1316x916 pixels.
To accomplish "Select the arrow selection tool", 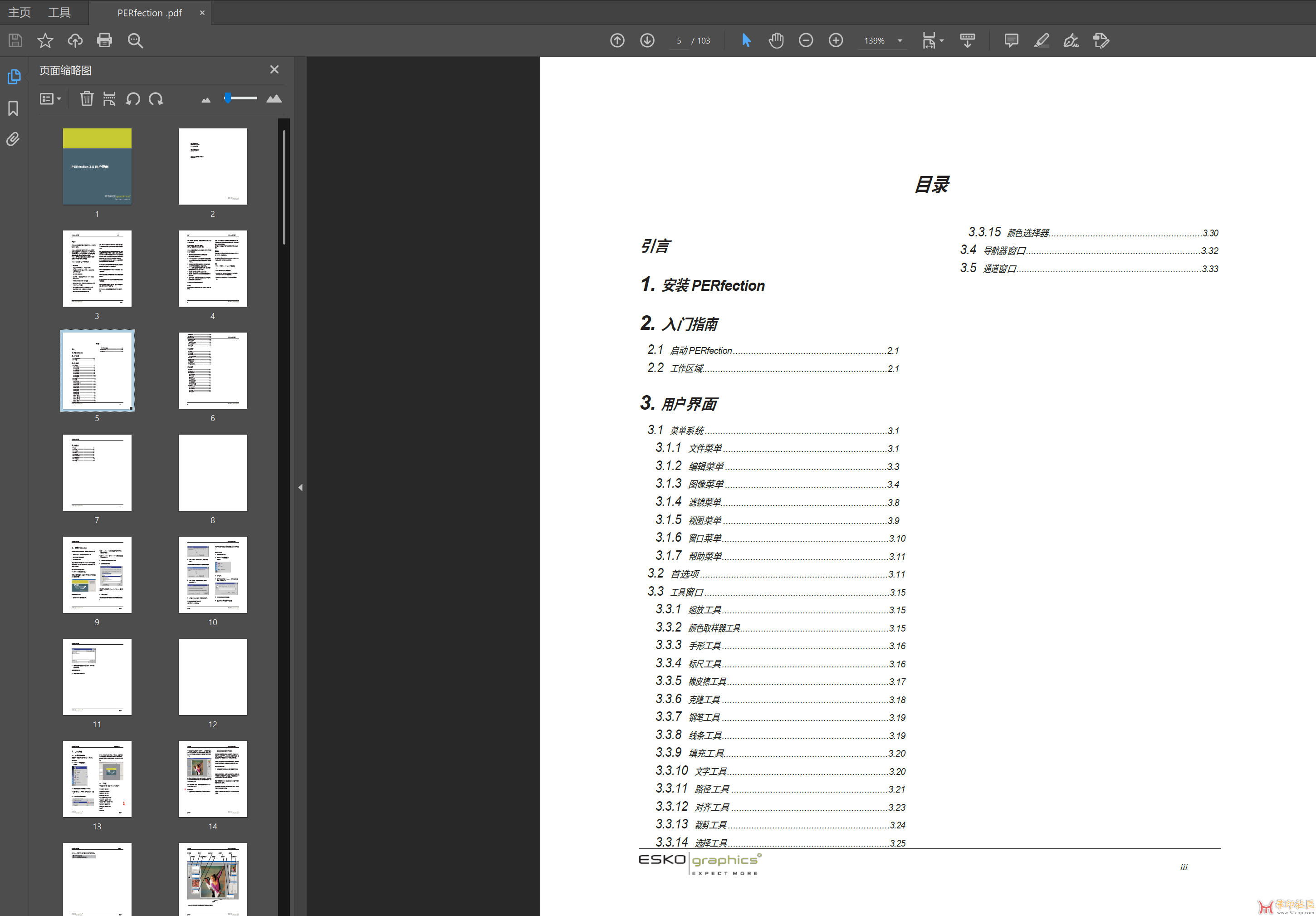I will point(746,41).
